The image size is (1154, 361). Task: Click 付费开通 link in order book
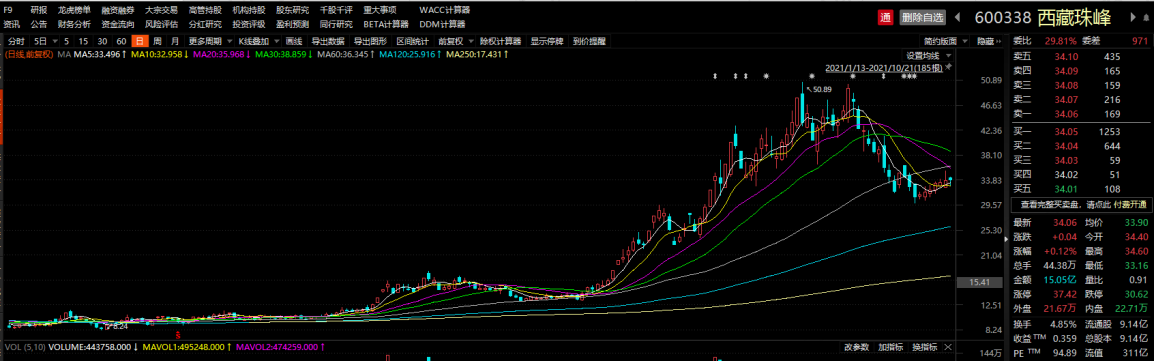[1130, 204]
